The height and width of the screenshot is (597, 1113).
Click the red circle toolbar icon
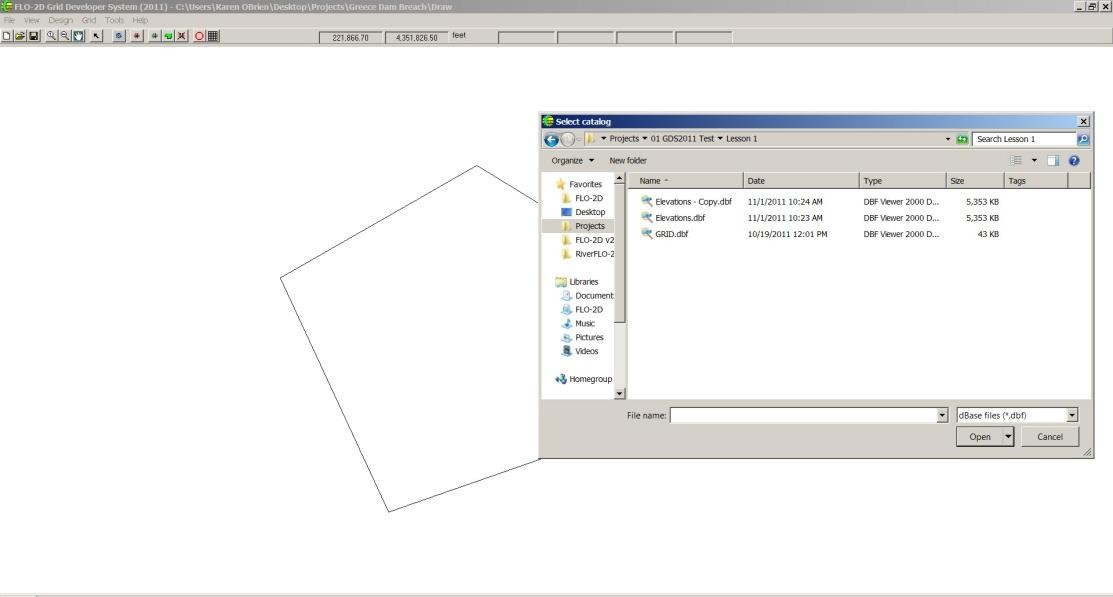[x=199, y=37]
